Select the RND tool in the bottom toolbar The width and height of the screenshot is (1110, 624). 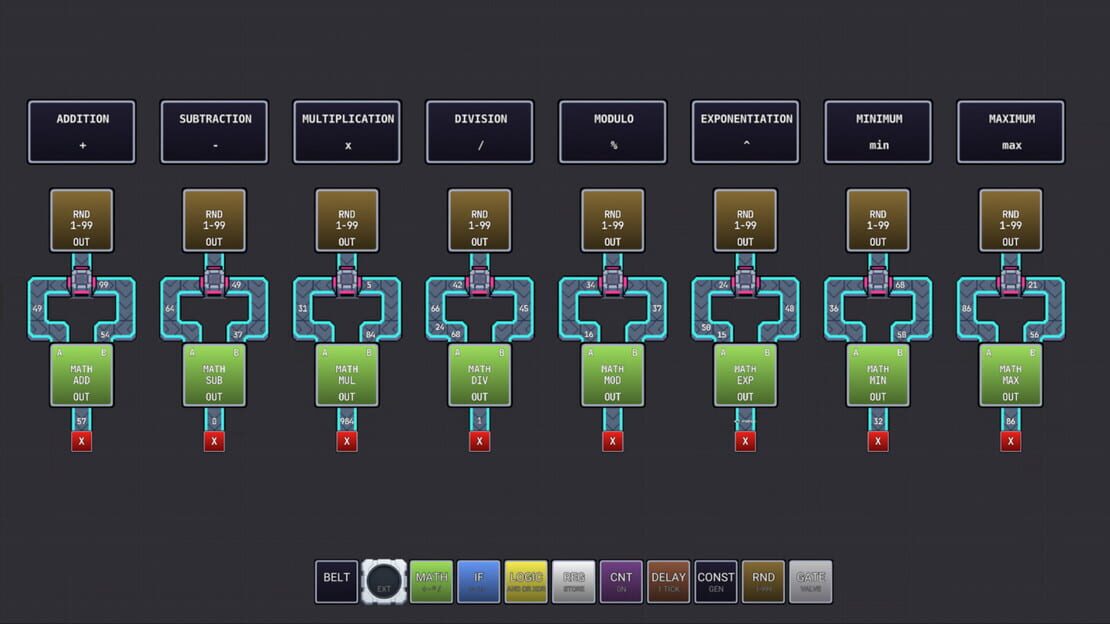[763, 582]
